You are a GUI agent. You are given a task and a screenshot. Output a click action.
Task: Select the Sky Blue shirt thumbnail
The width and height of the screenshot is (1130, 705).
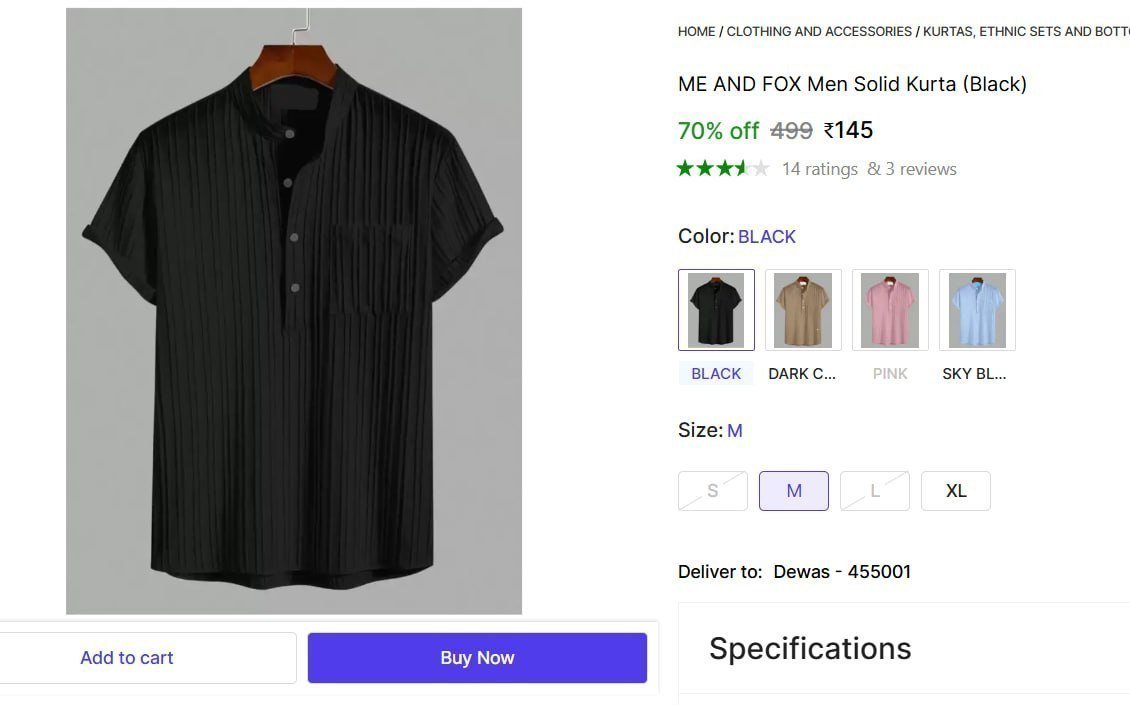(977, 310)
